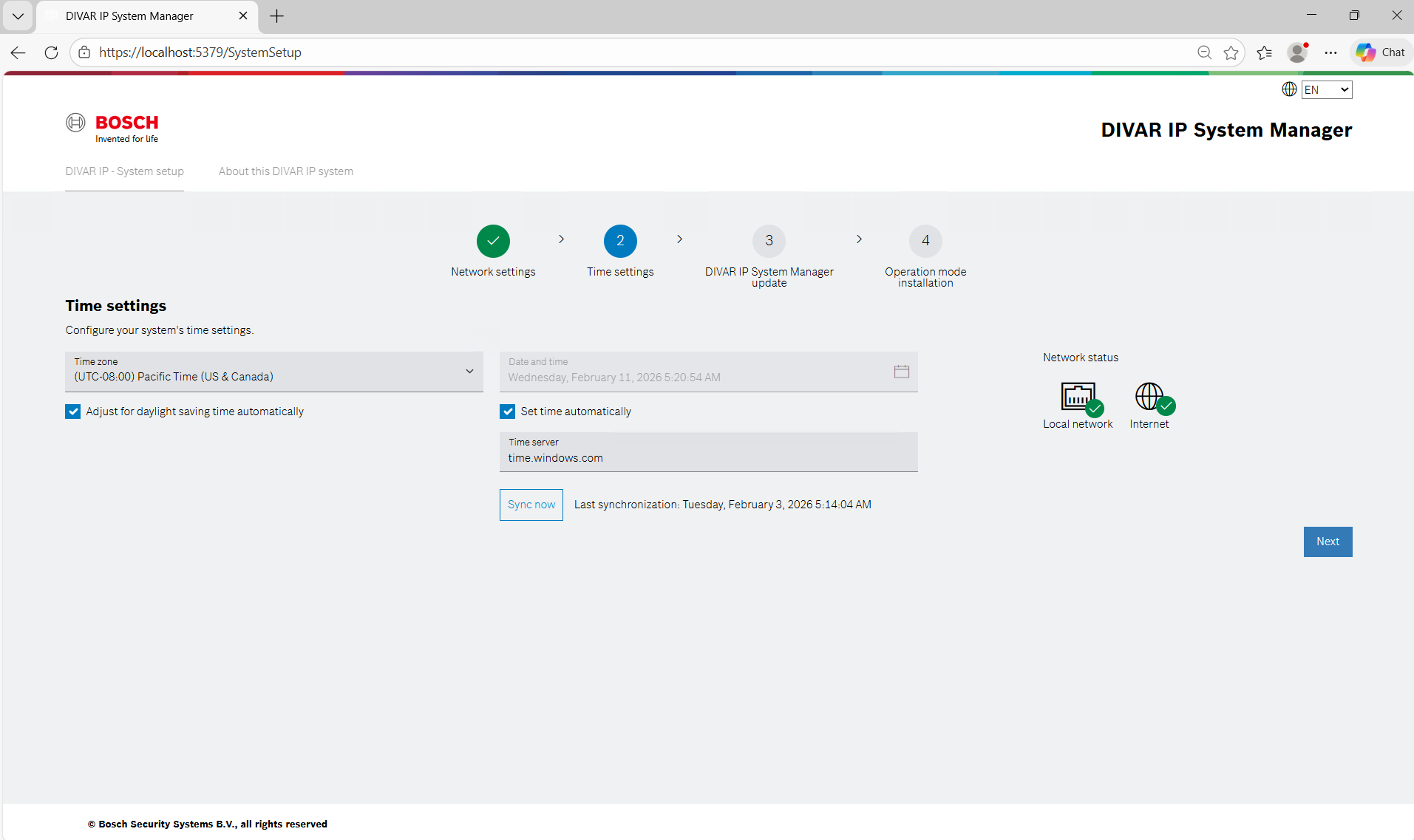1414x840 pixels.
Task: Toggle the Set time automatically checkbox
Action: (508, 412)
